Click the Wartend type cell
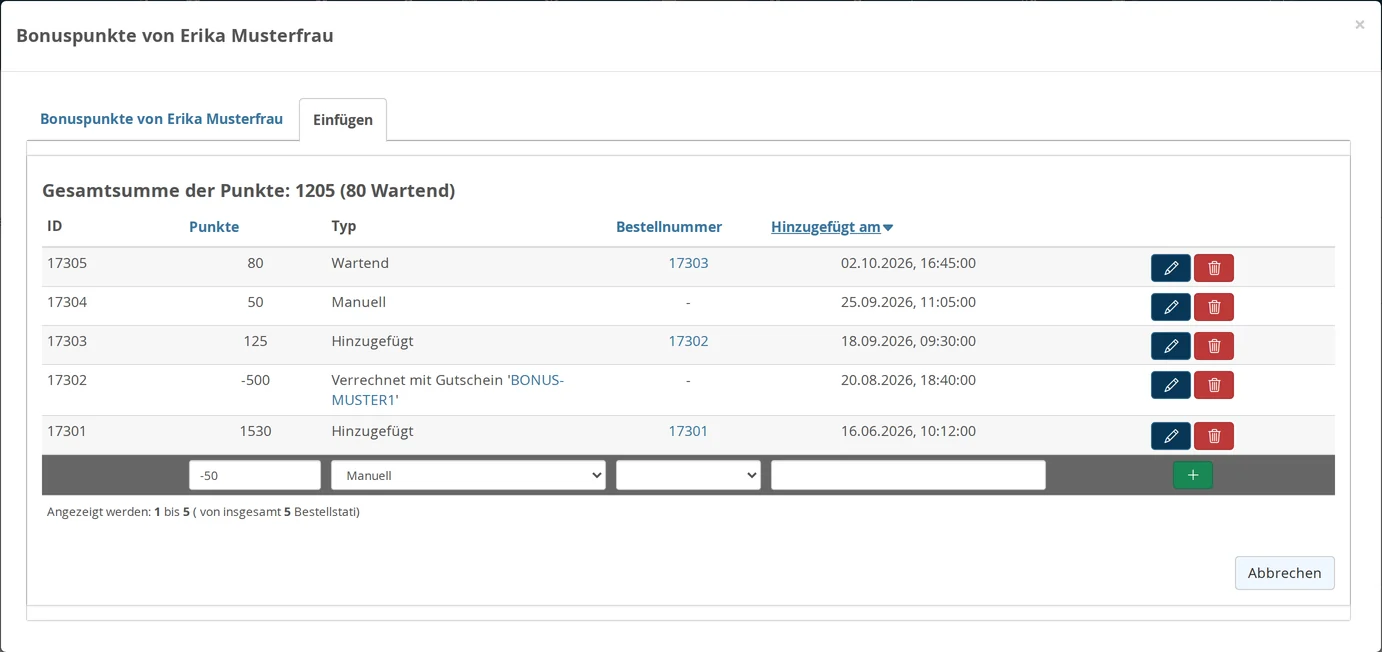This screenshot has width=1382, height=652. pos(360,263)
